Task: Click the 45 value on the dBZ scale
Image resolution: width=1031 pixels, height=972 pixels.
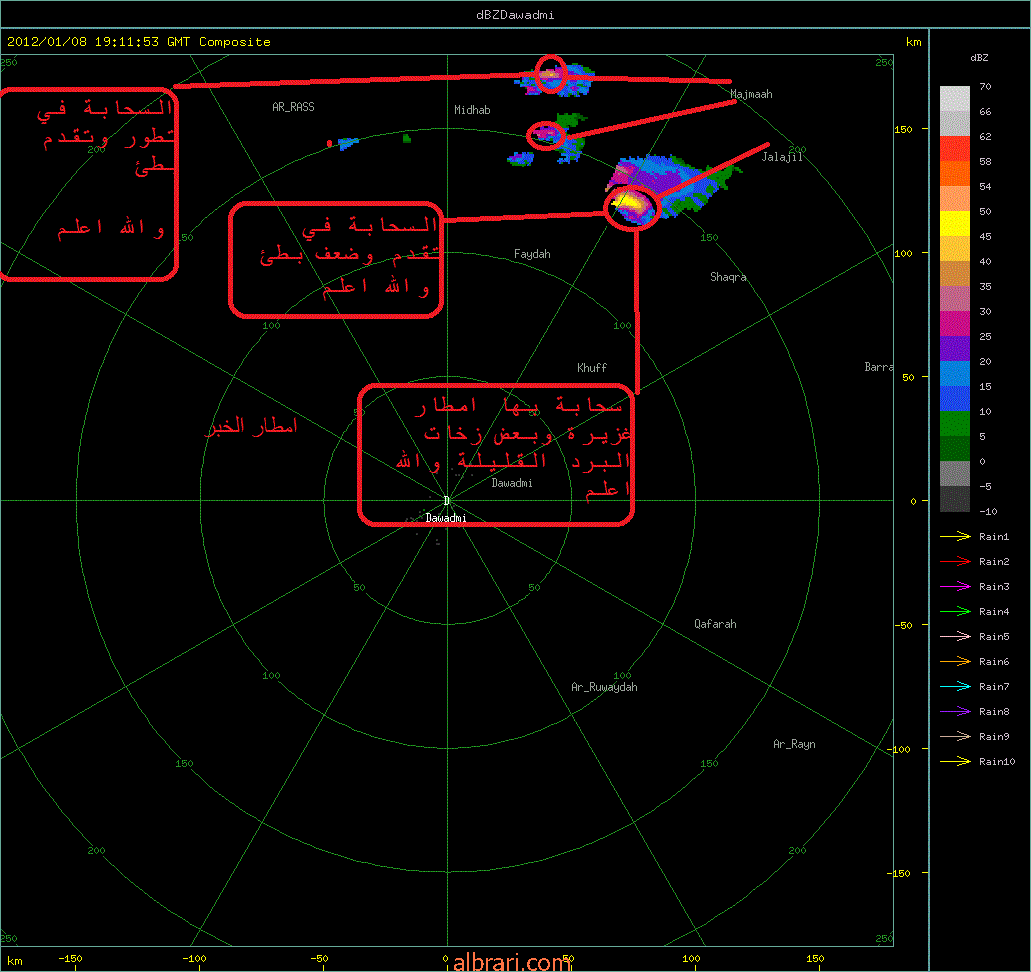Action: click(985, 236)
